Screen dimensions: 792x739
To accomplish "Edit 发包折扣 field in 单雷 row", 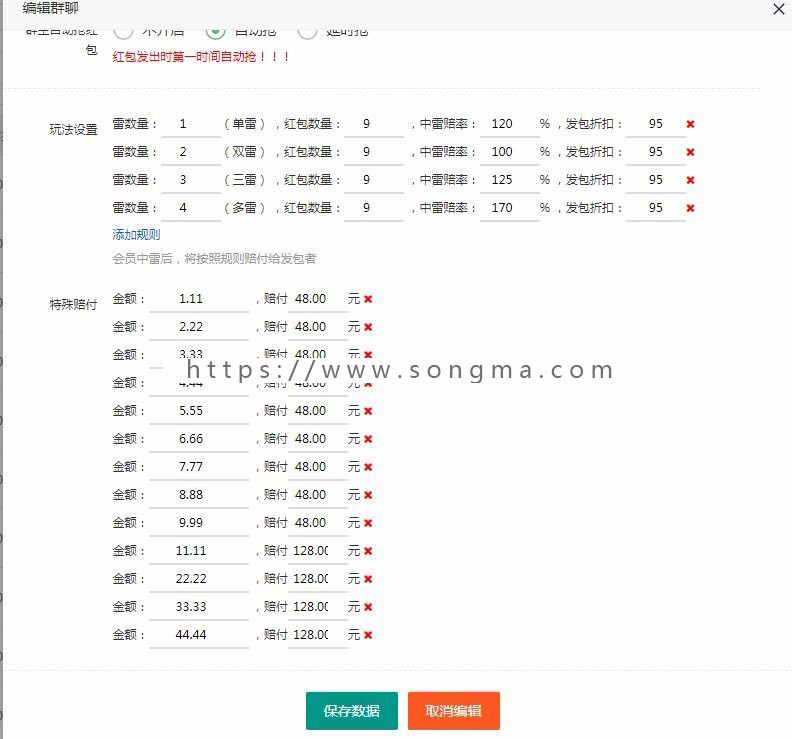I will [656, 124].
